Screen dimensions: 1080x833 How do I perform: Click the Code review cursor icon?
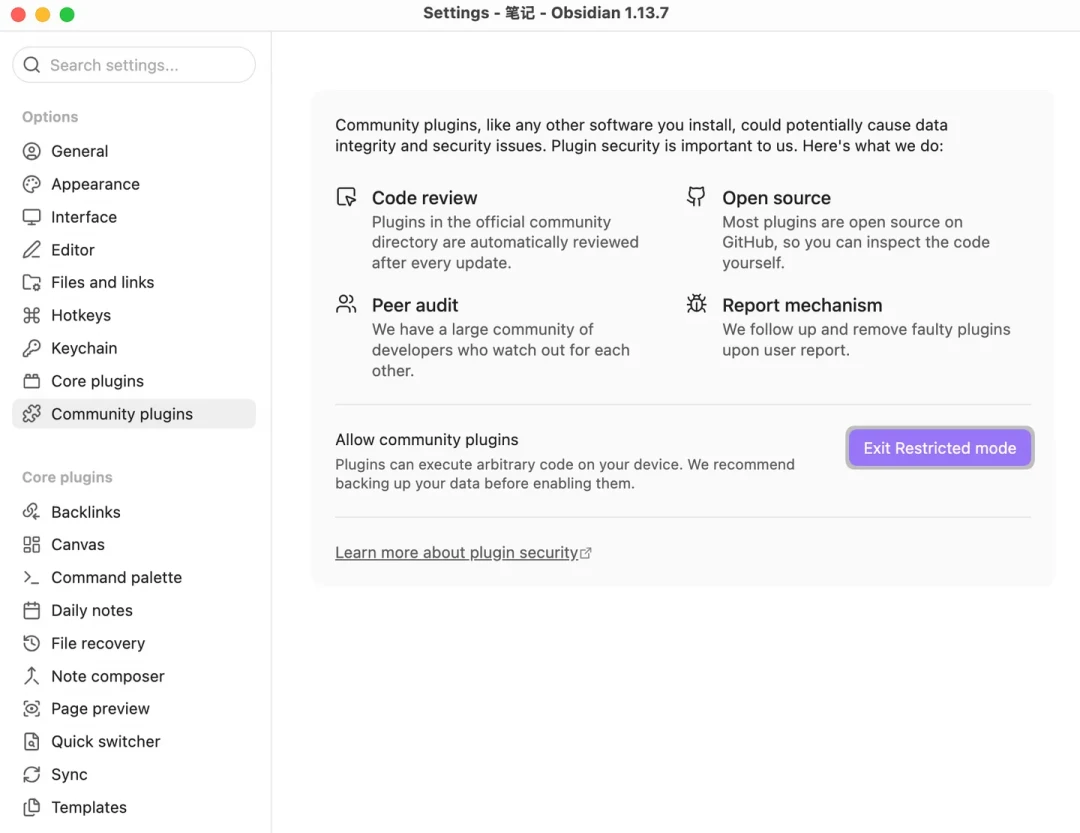346,197
